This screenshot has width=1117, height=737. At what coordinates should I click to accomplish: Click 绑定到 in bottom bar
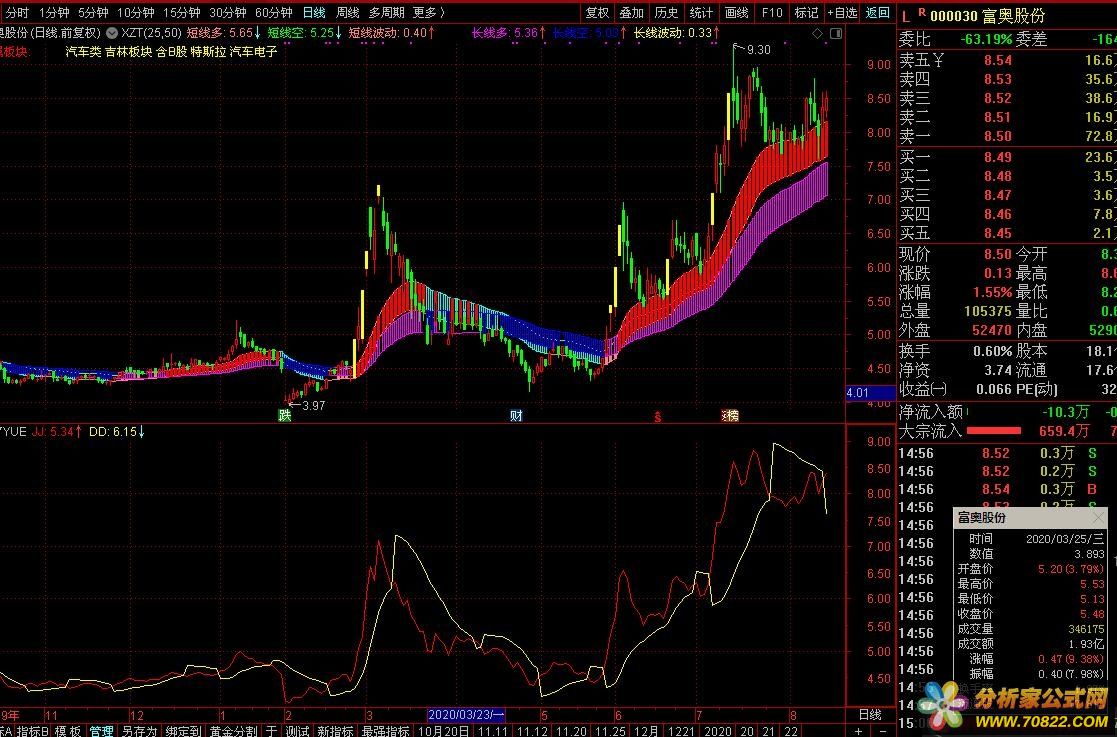click(183, 731)
